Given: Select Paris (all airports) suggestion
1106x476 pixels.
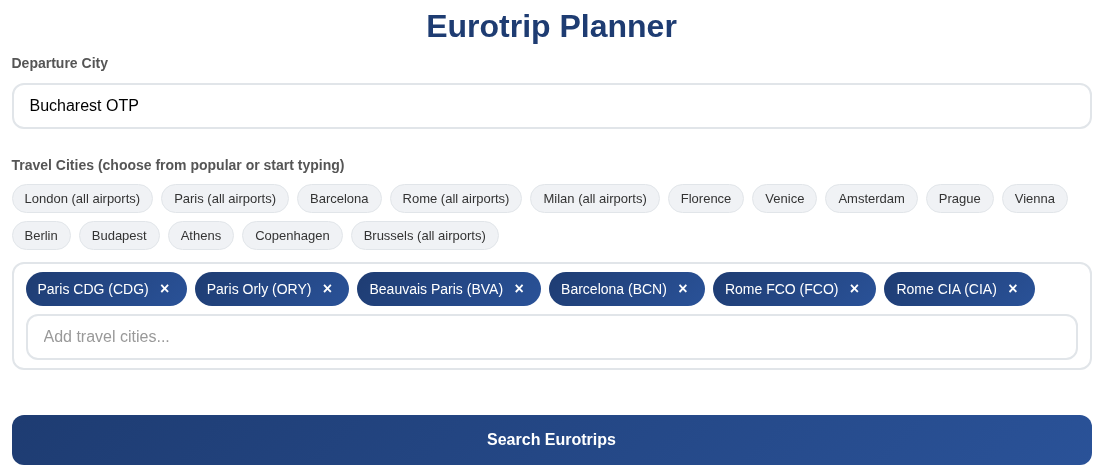Looking at the screenshot, I should coord(225,198).
